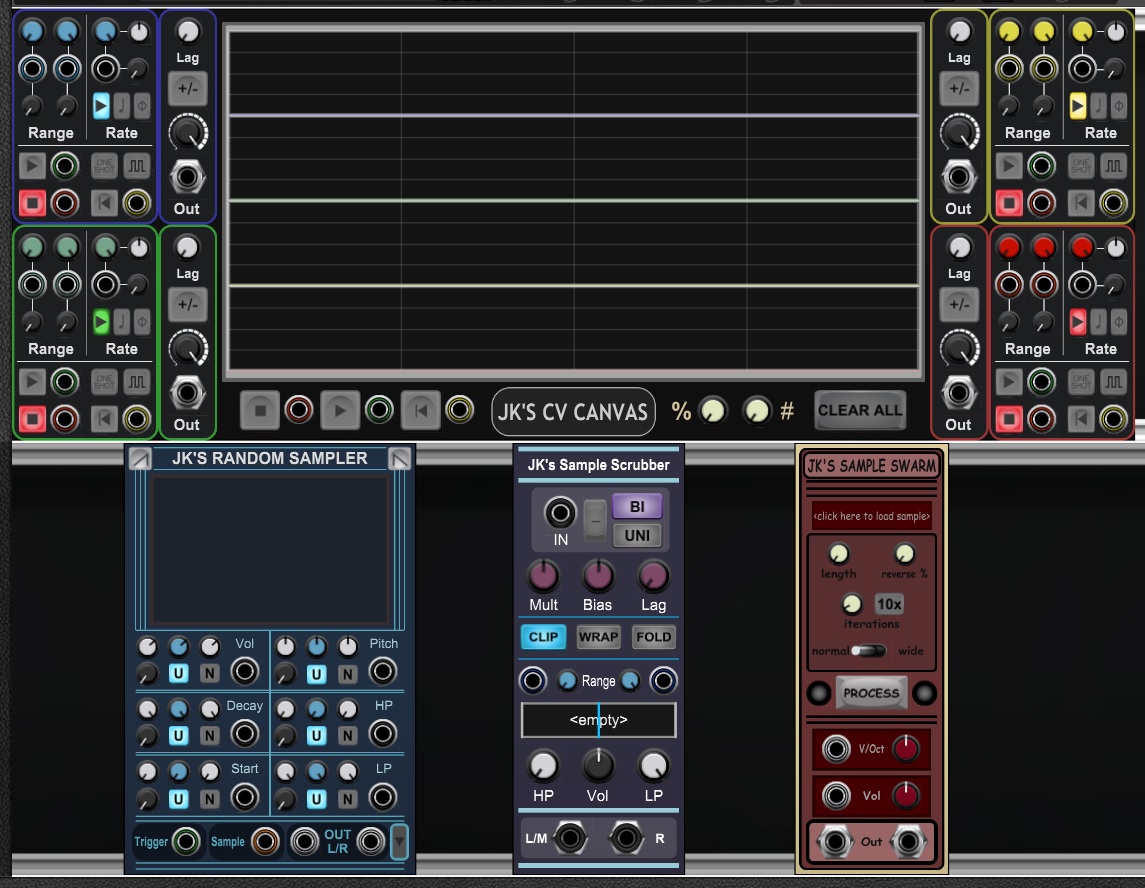Click the play button in the blue CV Canvas section
The height and width of the screenshot is (888, 1145).
[31, 166]
